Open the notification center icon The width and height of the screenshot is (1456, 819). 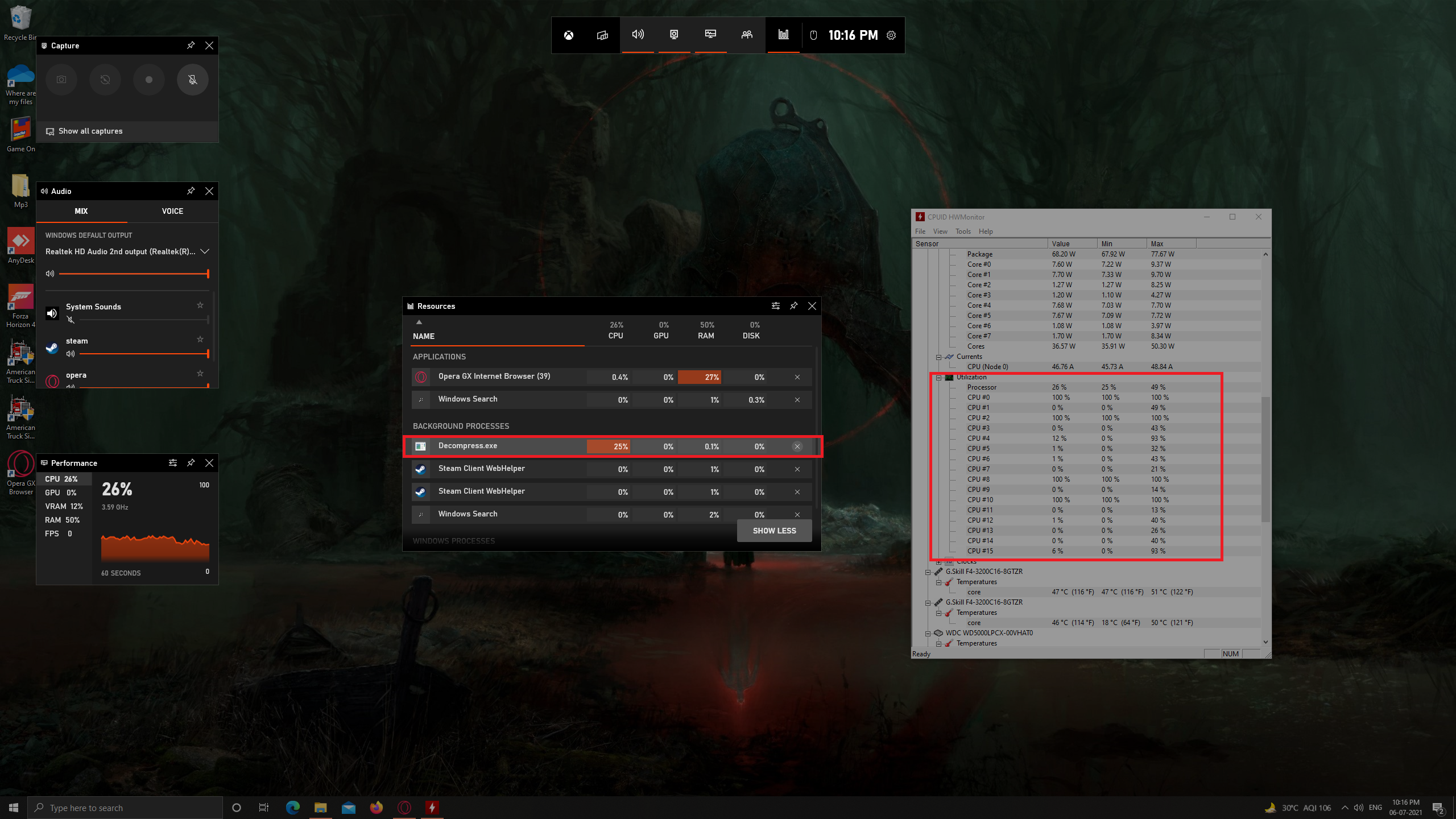(1438, 808)
